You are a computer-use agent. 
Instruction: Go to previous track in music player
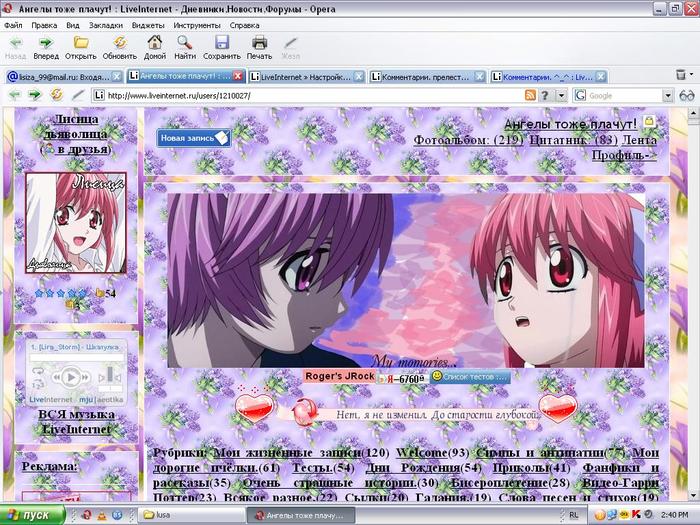[x=57, y=378]
